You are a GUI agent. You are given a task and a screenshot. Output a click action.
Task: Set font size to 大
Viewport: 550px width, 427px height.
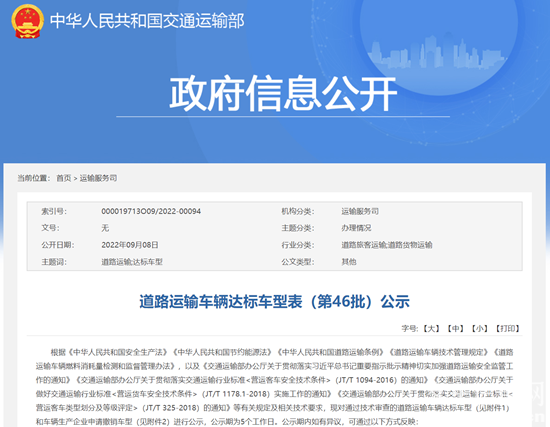click(431, 328)
